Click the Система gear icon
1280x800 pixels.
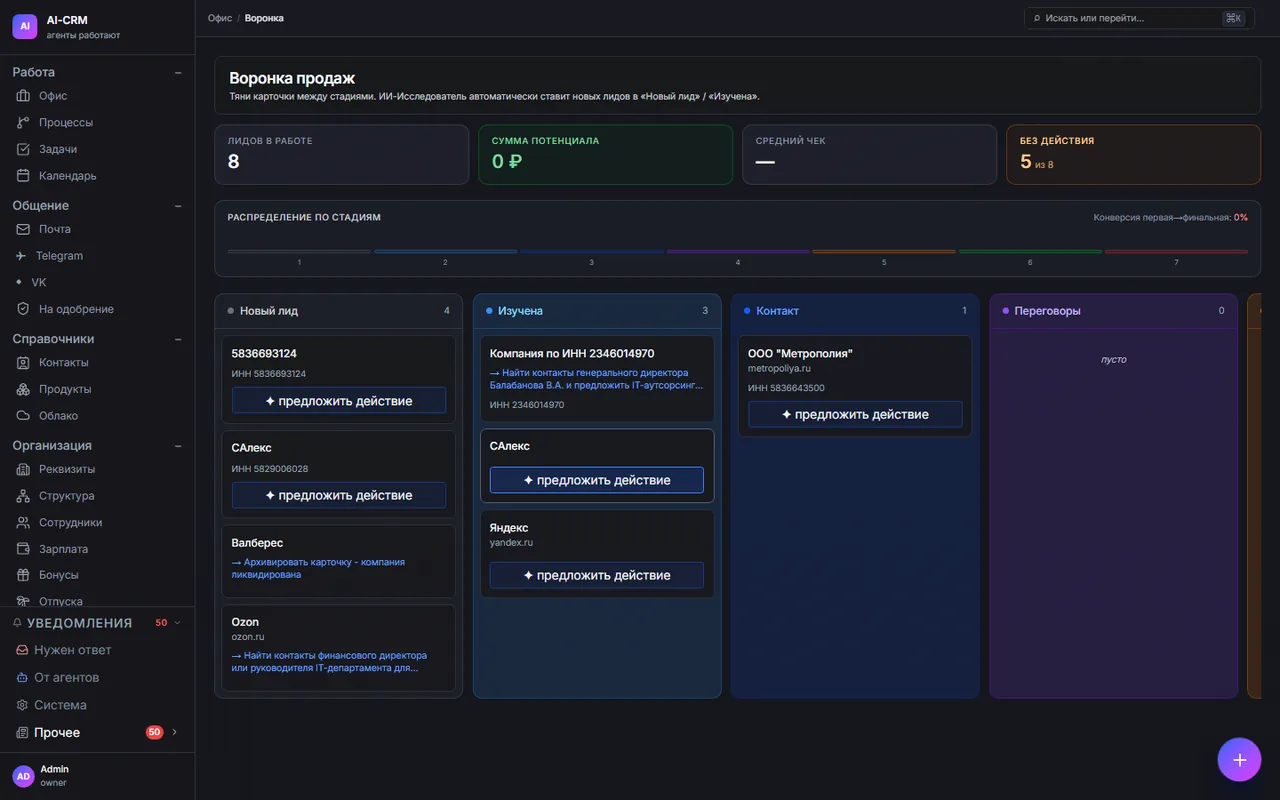[21, 705]
